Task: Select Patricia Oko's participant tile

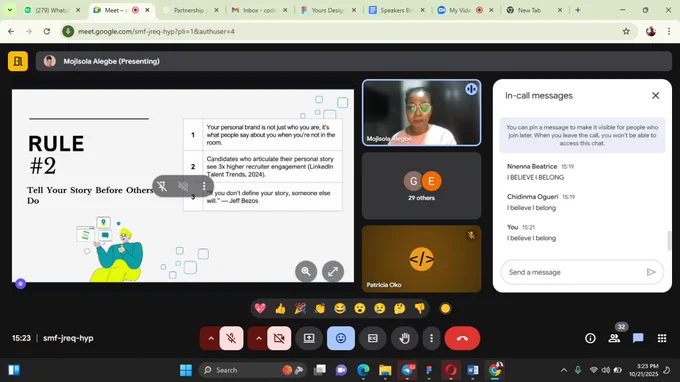Action: (422, 258)
